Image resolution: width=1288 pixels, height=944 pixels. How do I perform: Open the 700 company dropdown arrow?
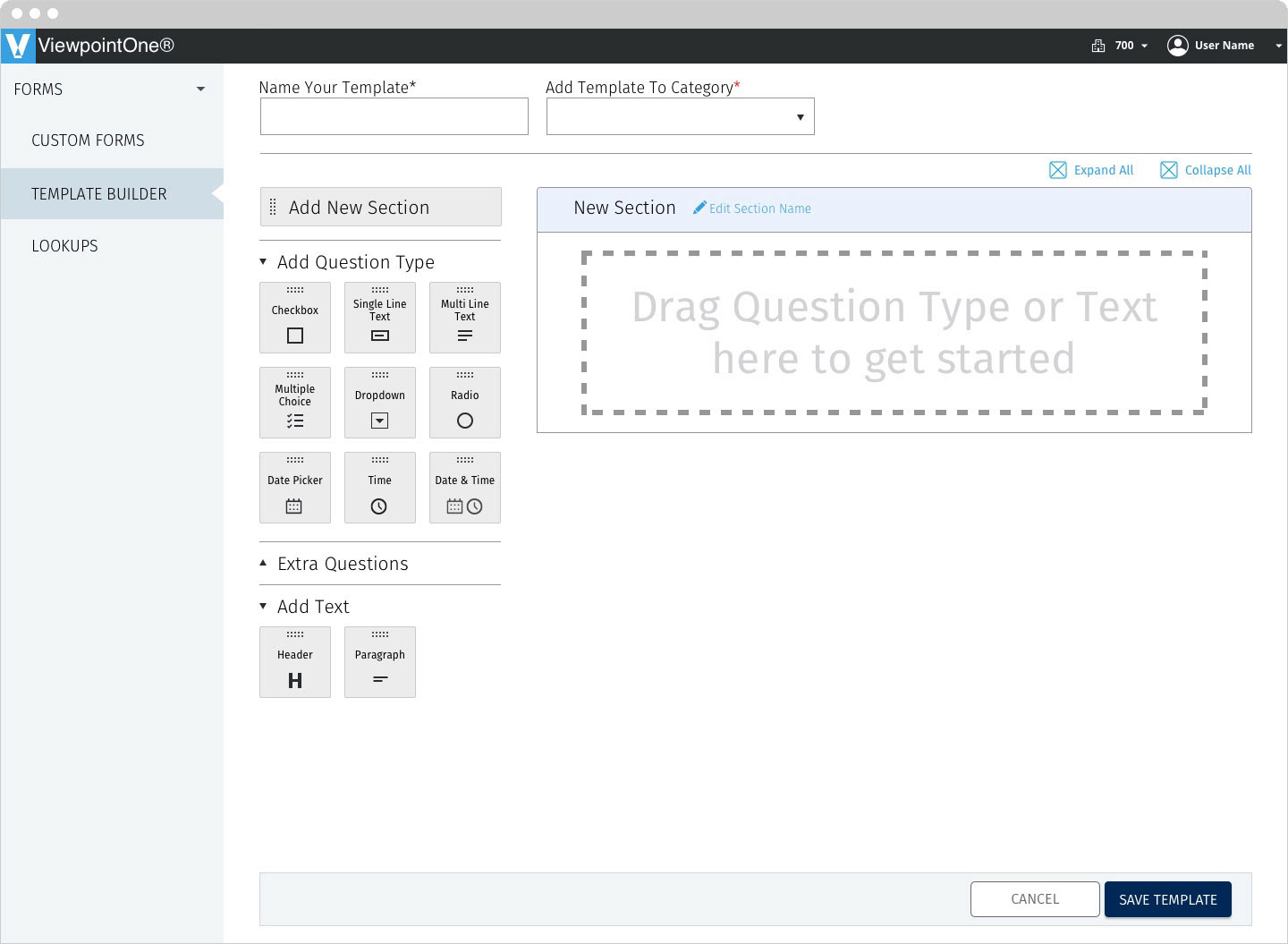pos(1144,46)
